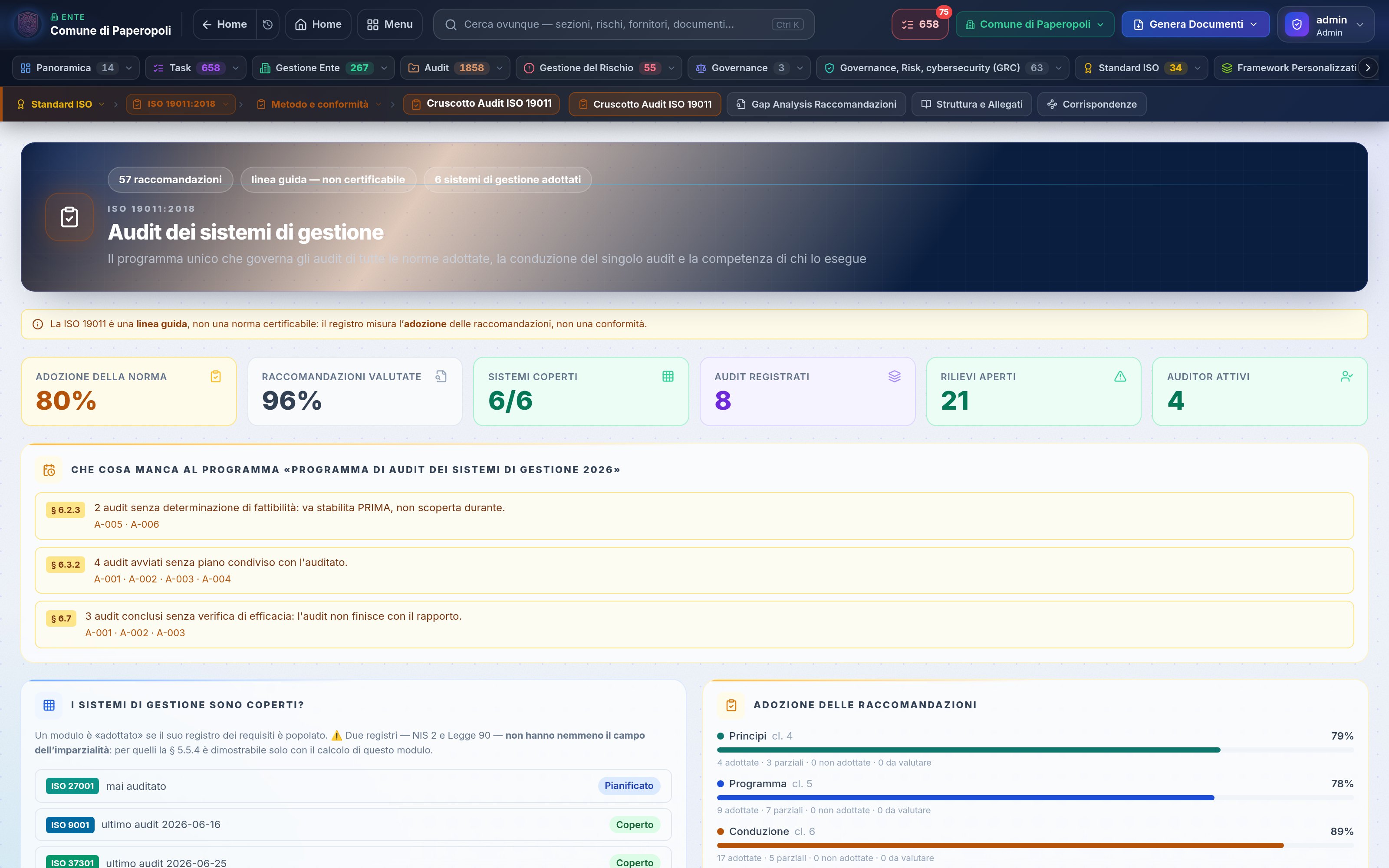The height and width of the screenshot is (868, 1389).
Task: Click the Cerca ovunque search field
Action: (x=624, y=25)
